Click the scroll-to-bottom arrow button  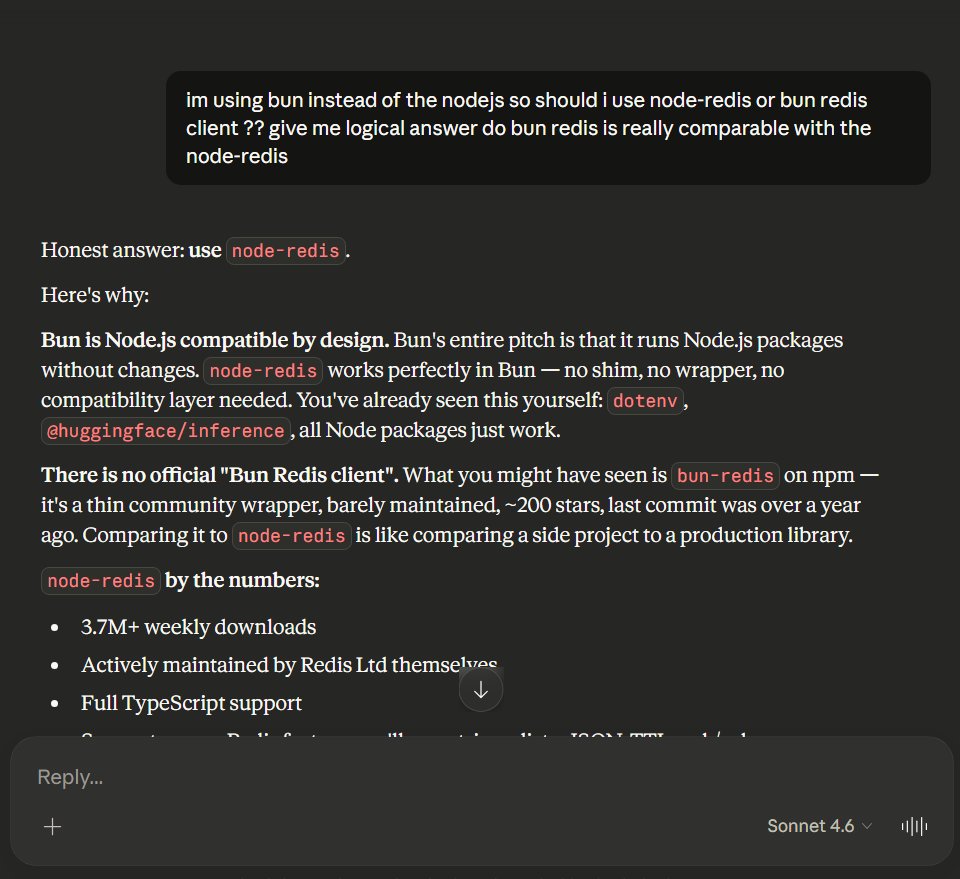pyautogui.click(x=481, y=690)
